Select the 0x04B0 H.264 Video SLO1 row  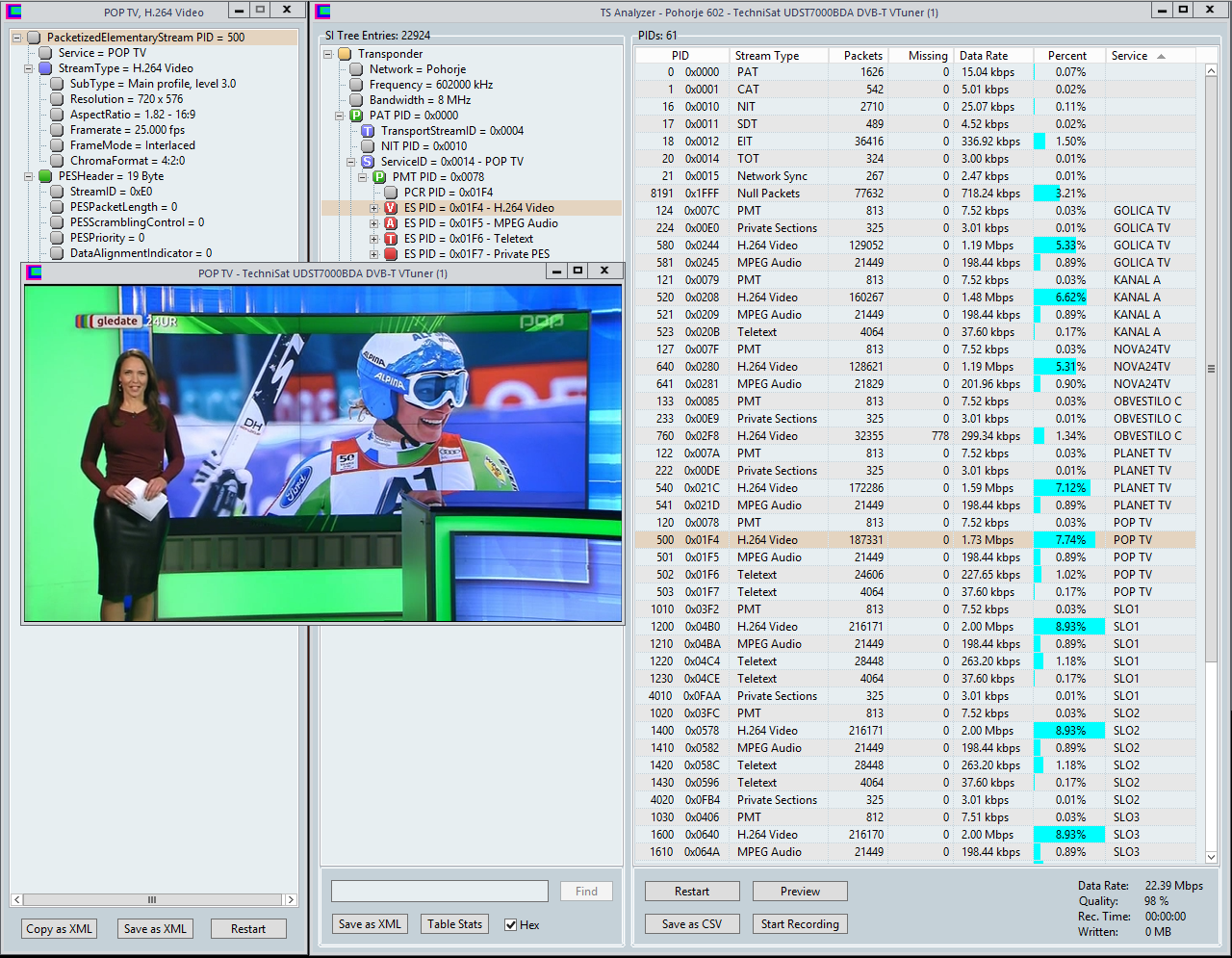[x=915, y=627]
